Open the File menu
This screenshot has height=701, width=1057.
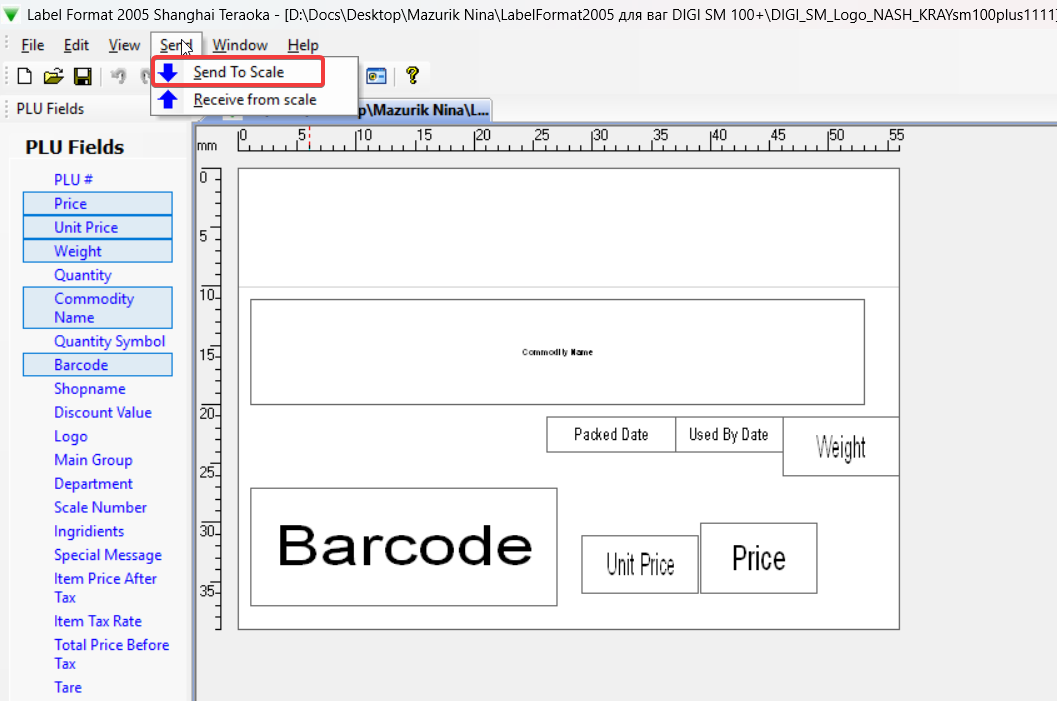(32, 45)
